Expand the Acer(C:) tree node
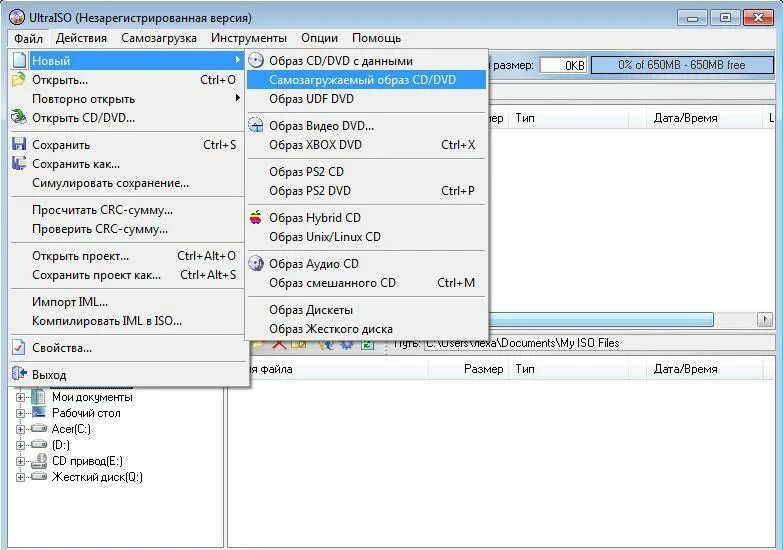 point(20,429)
